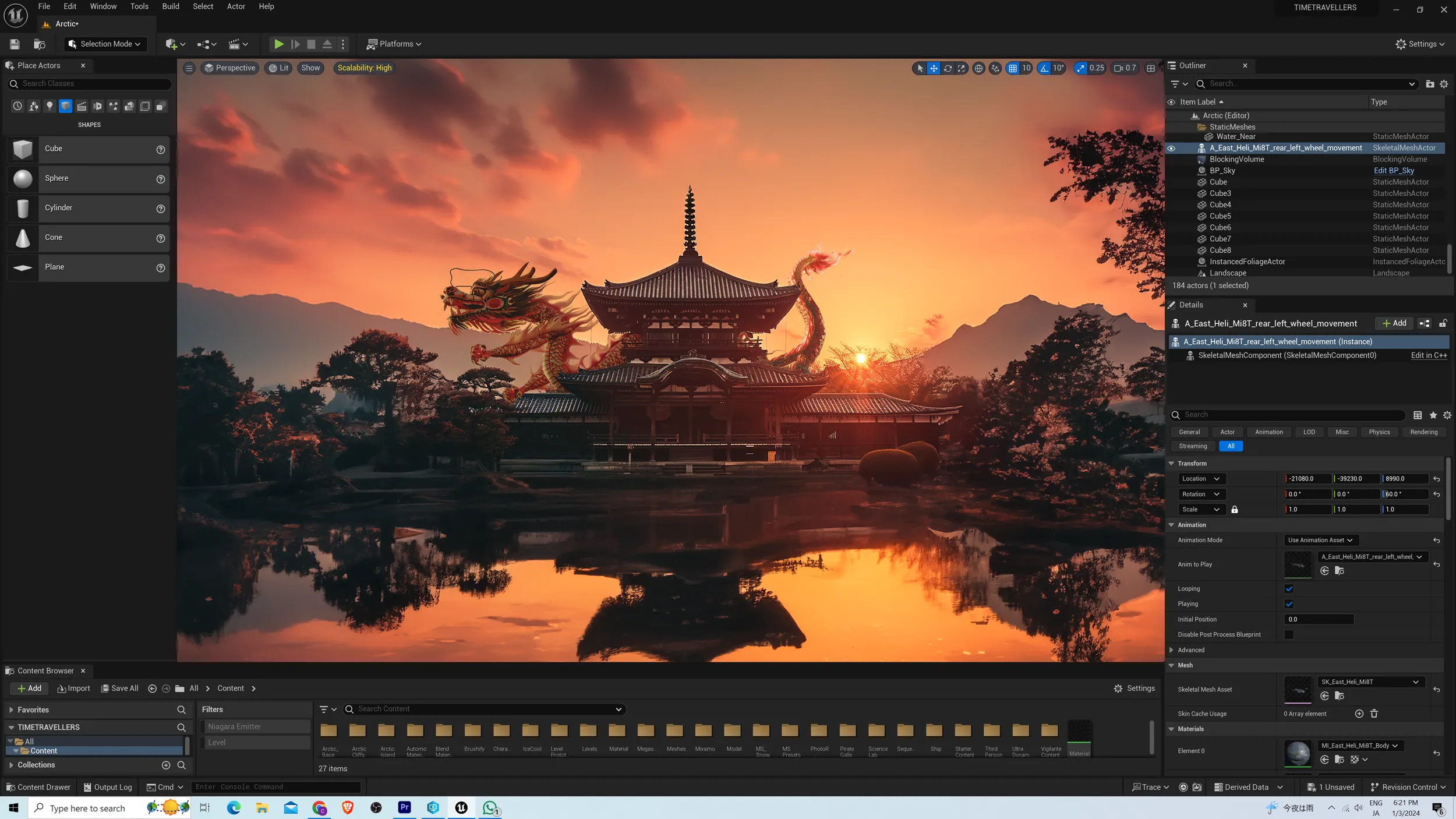Screen dimensions: 1456x819
Task: Click Revision Control in status bar
Action: pyautogui.click(x=1408, y=788)
